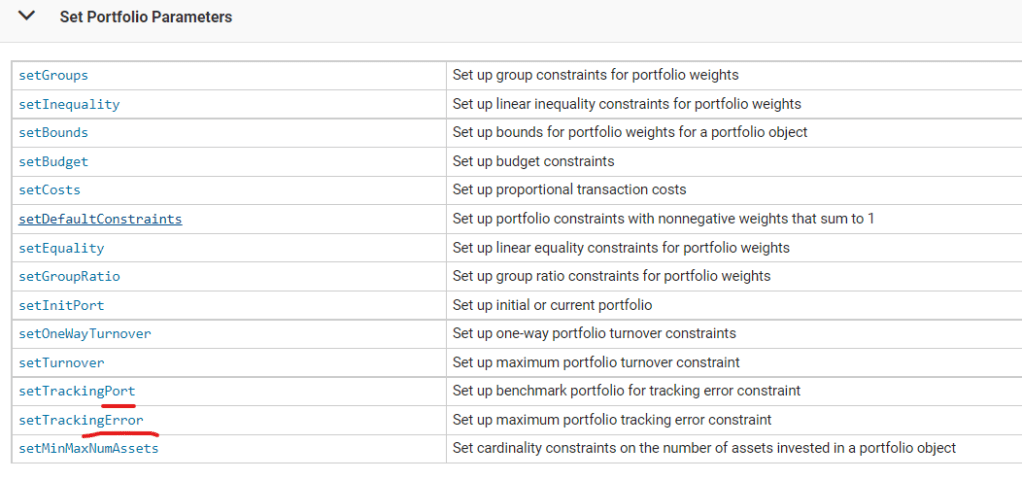Open the setBudget function link
This screenshot has width=1022, height=480.
coord(53,161)
